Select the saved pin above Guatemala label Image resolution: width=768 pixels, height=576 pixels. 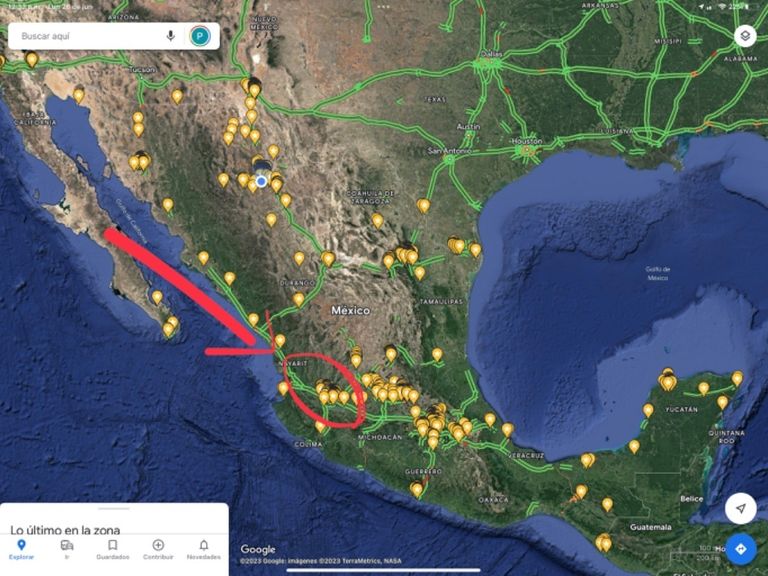pos(607,504)
